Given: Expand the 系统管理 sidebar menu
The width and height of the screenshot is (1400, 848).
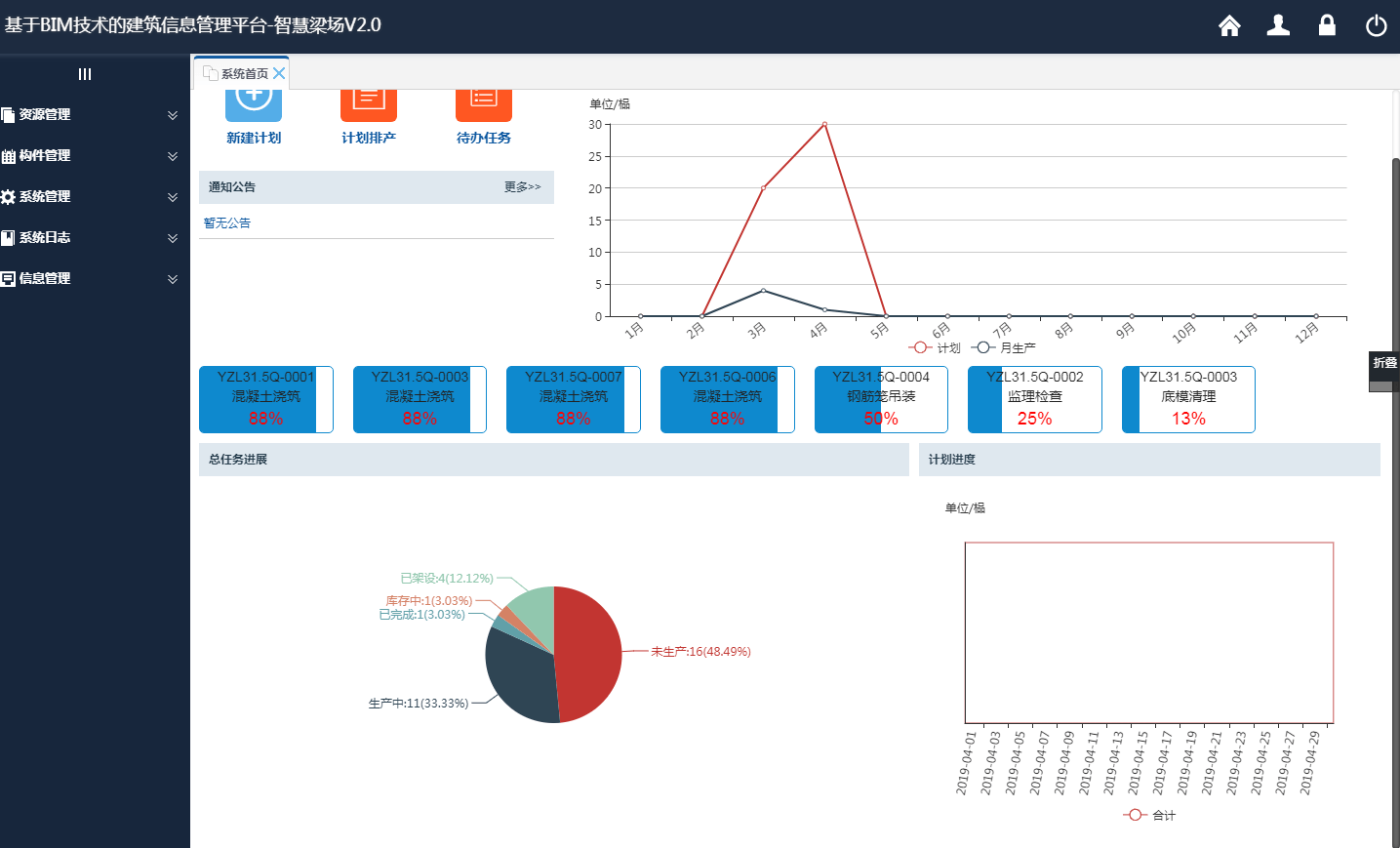Looking at the screenshot, I should 88,197.
